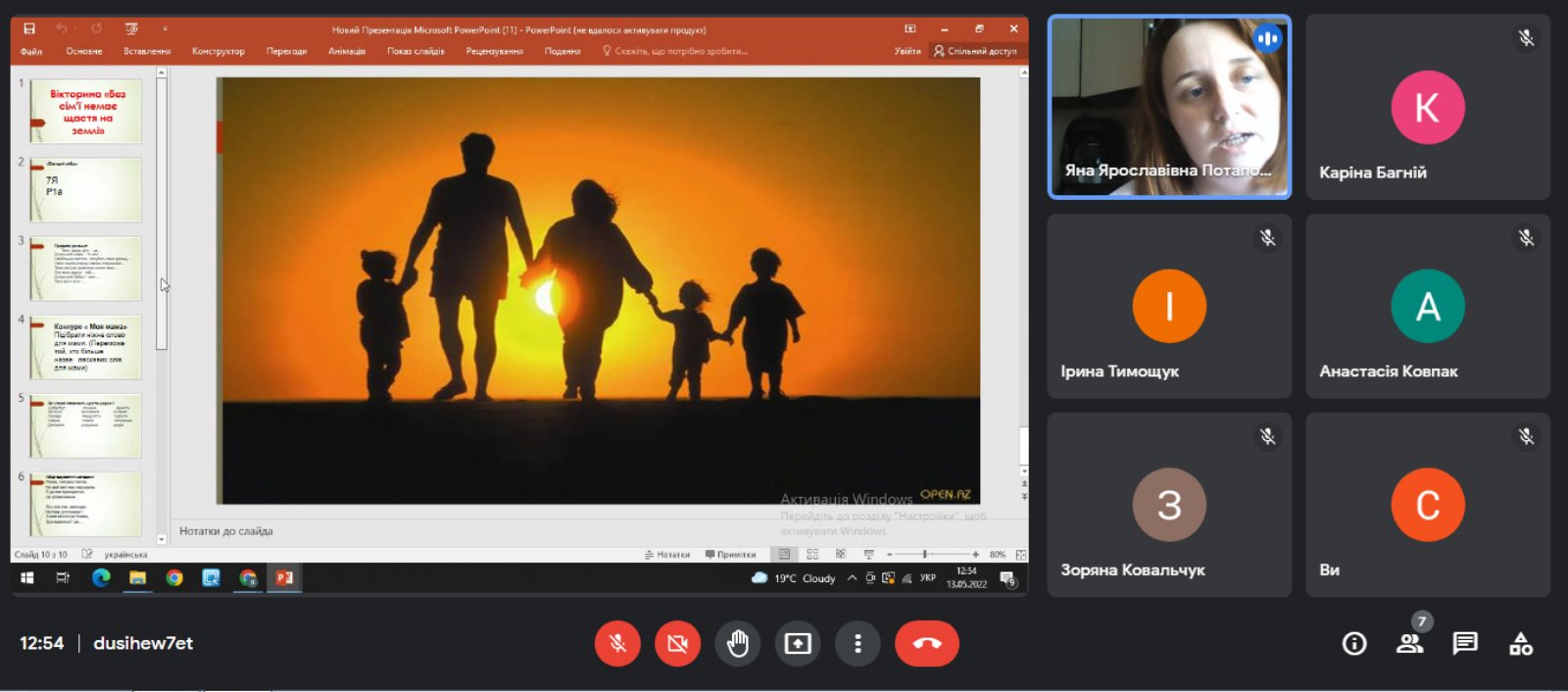This screenshot has height=692, width=1568.
Task: Click the 80% zoom level value
Action: [998, 555]
